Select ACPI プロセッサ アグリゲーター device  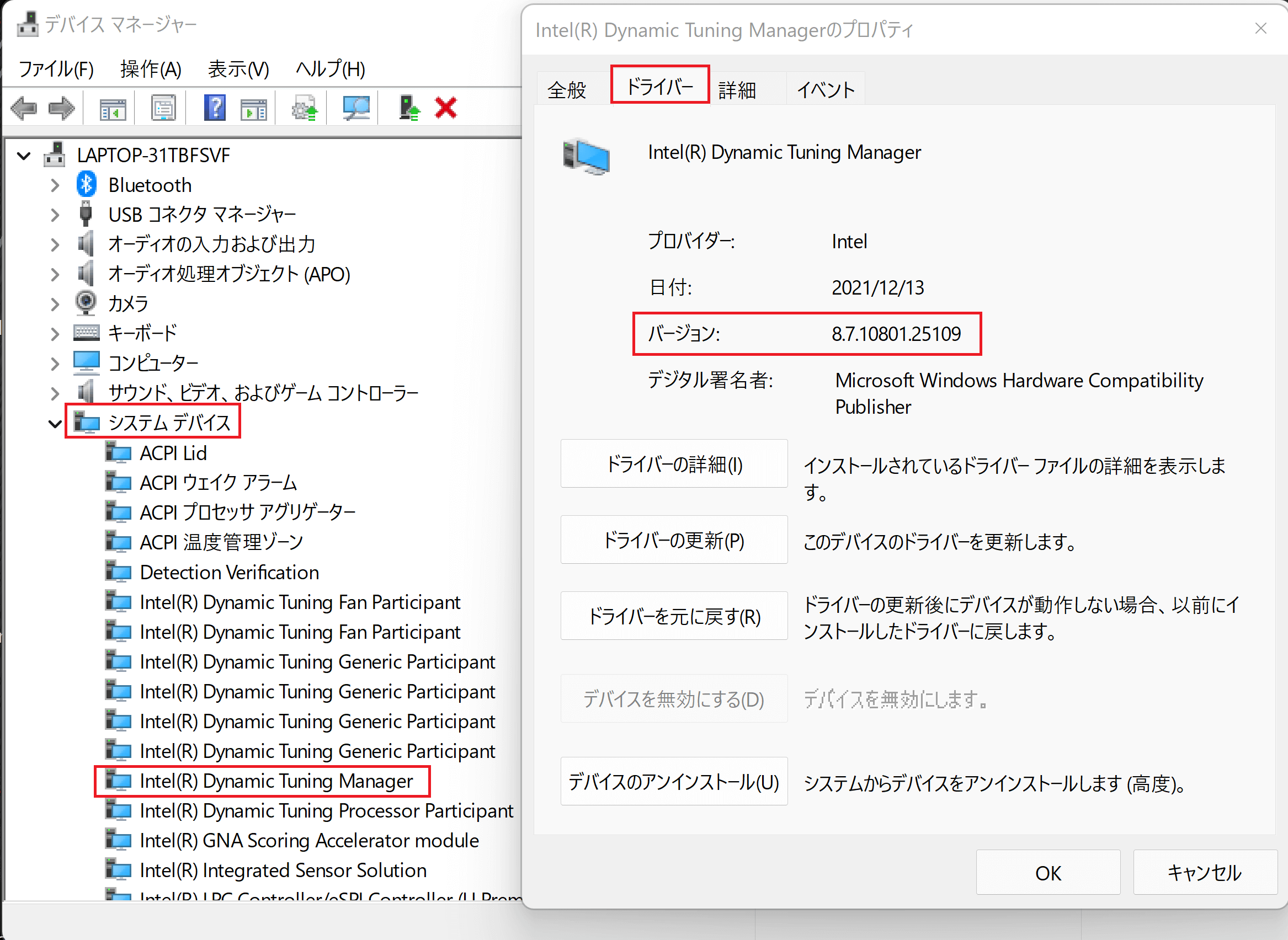(x=248, y=512)
